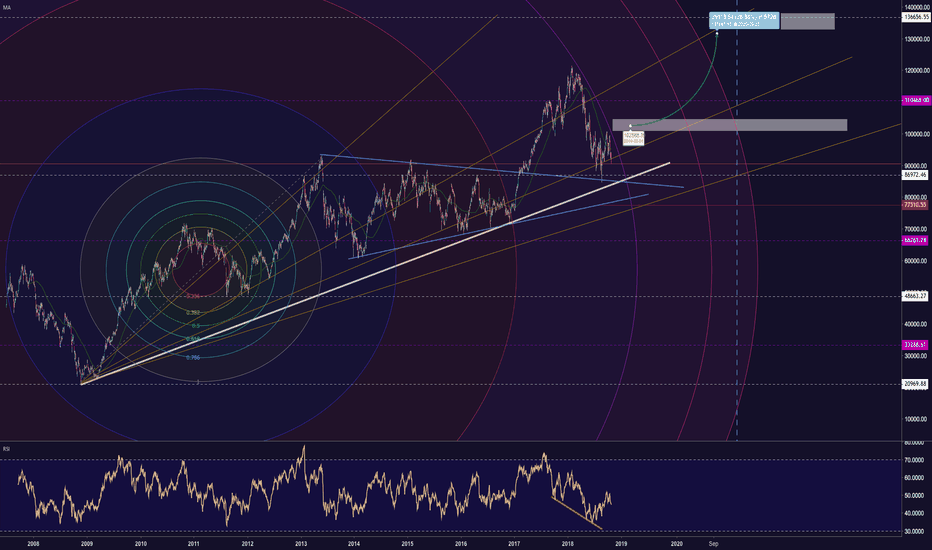Select the gray rectangle beside the blue callout

point(808,21)
